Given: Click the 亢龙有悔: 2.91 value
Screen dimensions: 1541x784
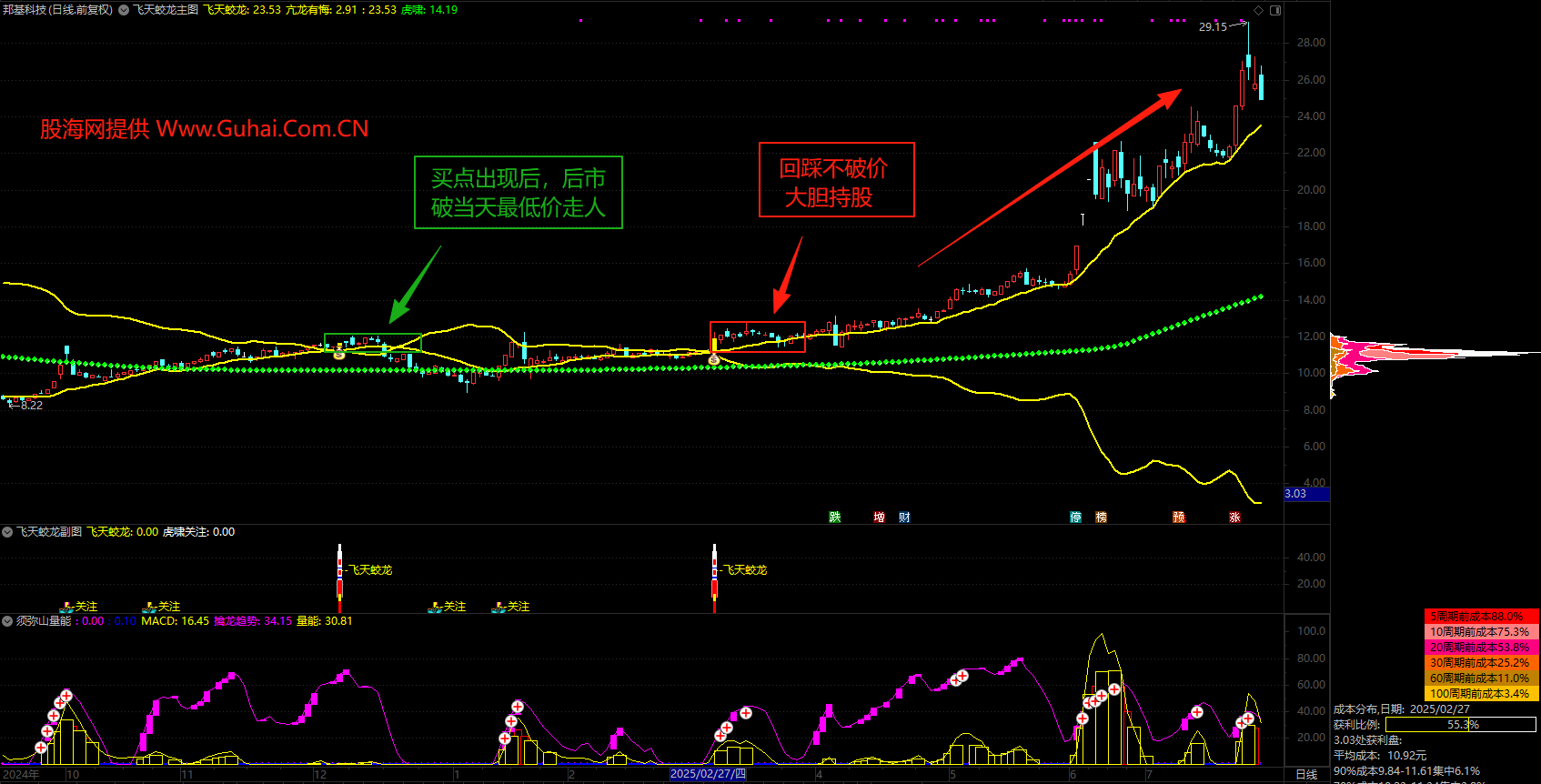Looking at the screenshot, I should click(322, 10).
